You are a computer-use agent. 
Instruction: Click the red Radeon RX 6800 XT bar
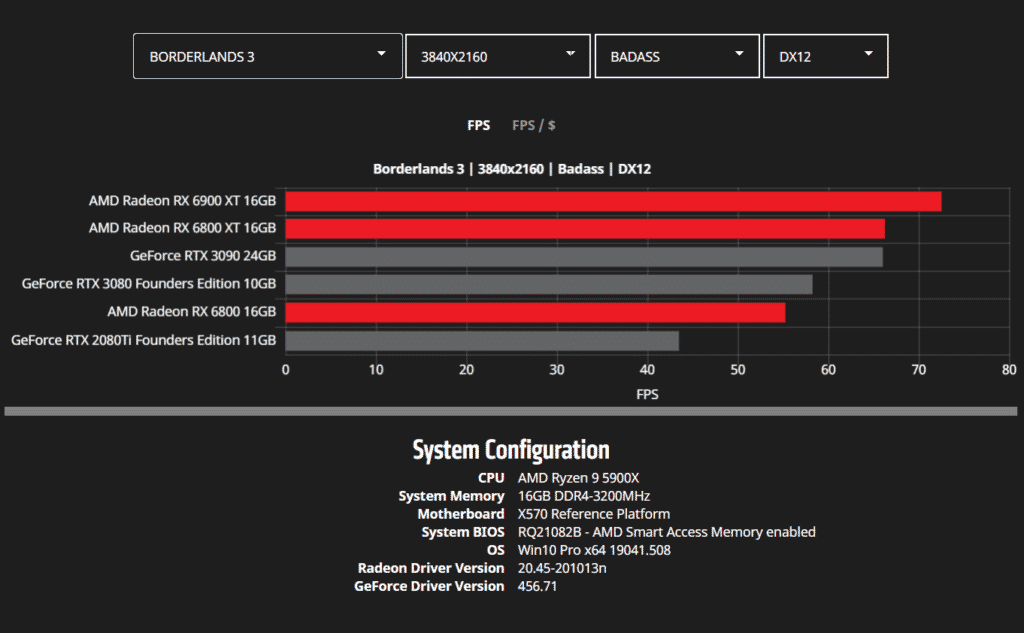(585, 229)
